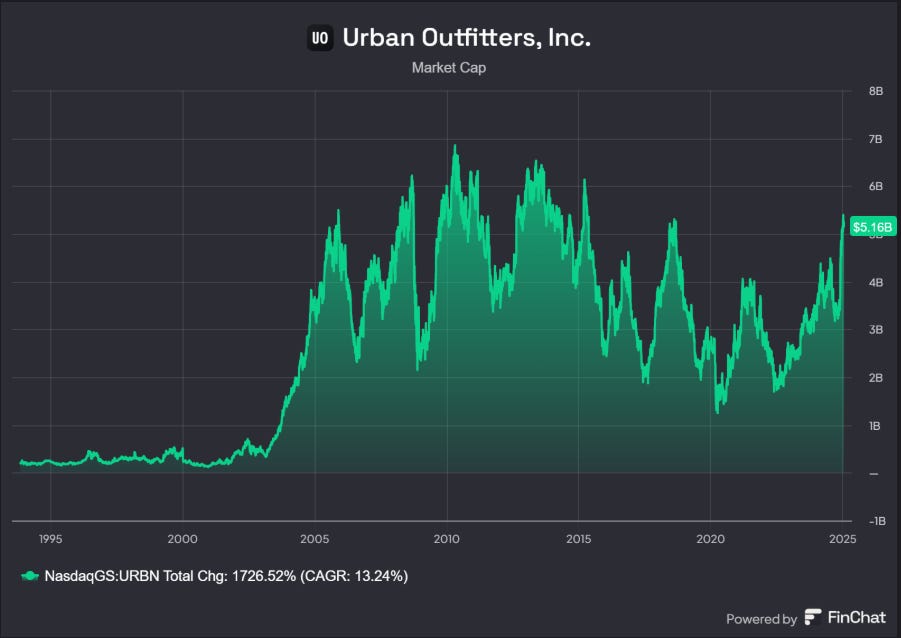Click the 2025 x-axis label

click(x=842, y=539)
